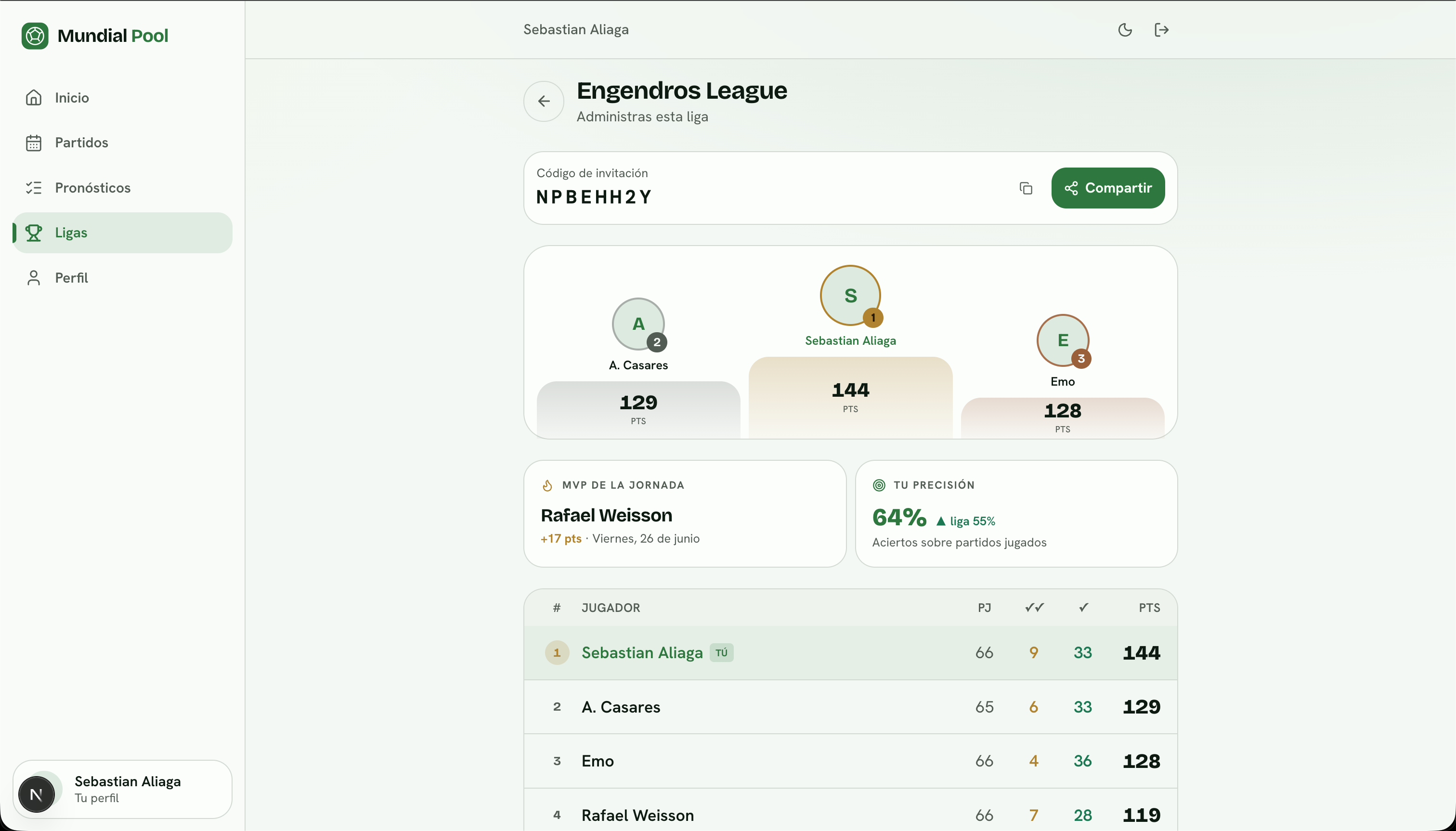The width and height of the screenshot is (1456, 831).
Task: Go back with the arrow button
Action: tap(544, 101)
